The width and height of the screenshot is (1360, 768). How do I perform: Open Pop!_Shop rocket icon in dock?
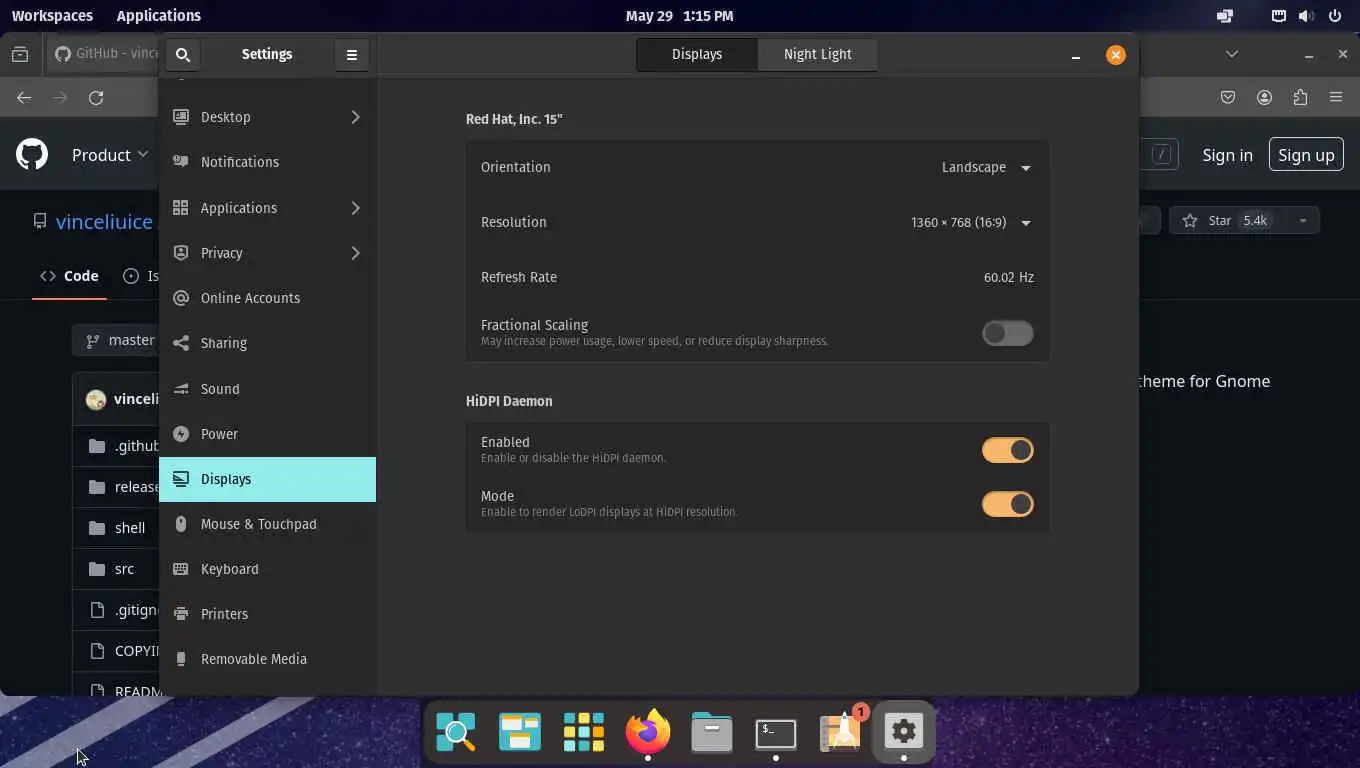pos(840,732)
